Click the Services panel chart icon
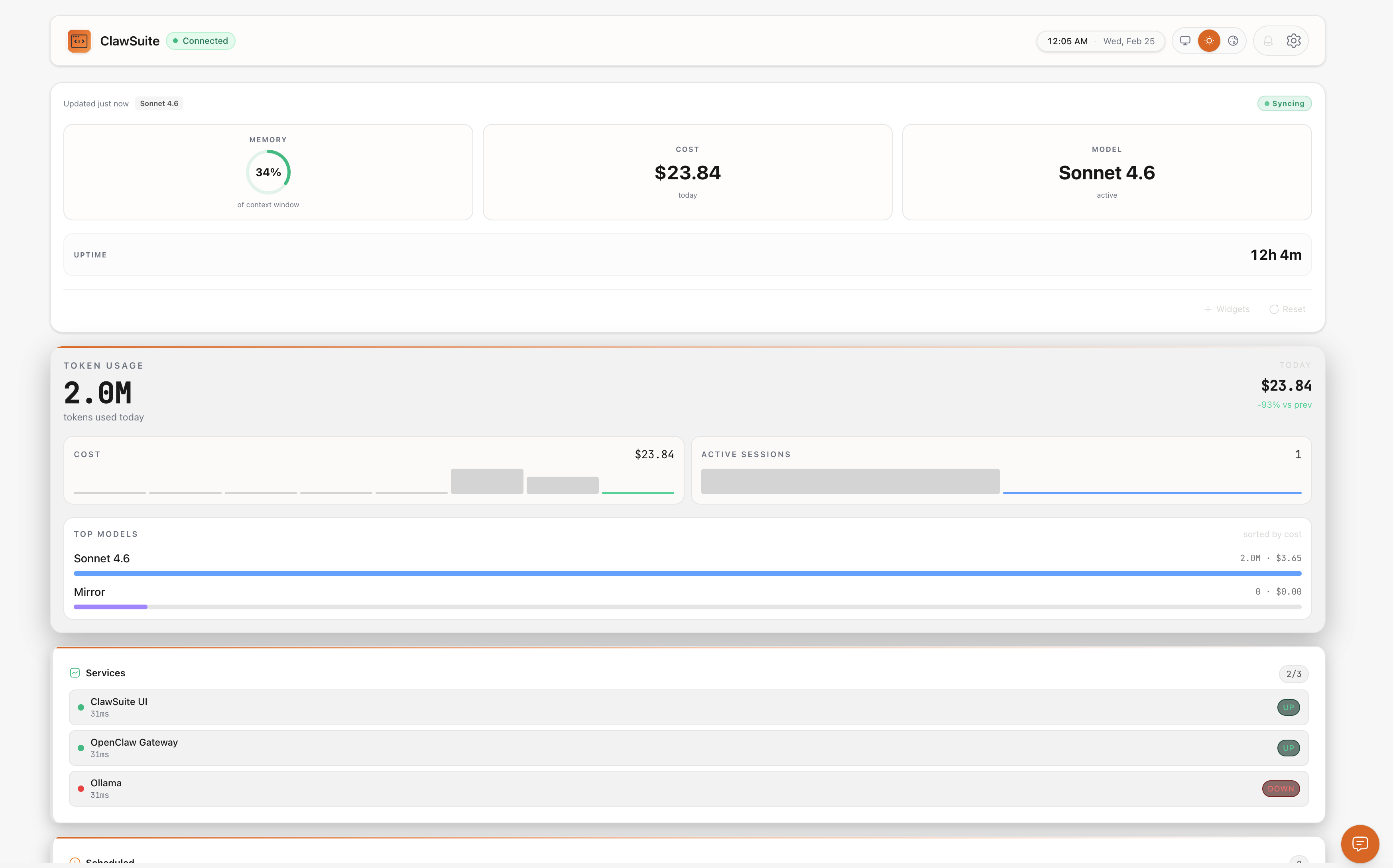1393x868 pixels. [75, 673]
